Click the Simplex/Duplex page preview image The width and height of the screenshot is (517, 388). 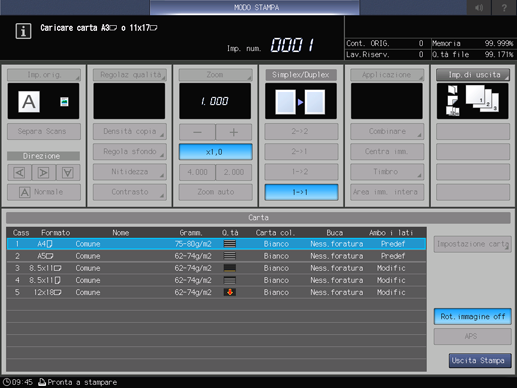tap(301, 101)
